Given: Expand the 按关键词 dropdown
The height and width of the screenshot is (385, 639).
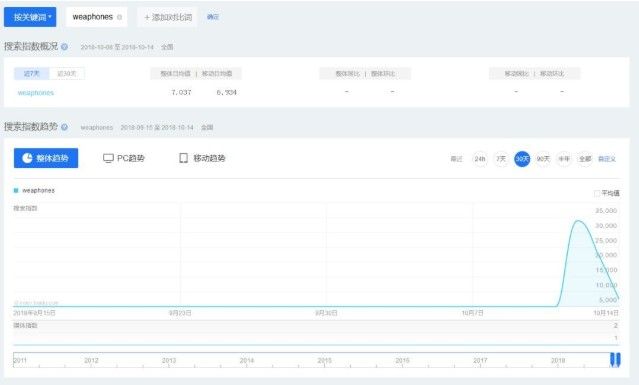Looking at the screenshot, I should pyautogui.click(x=30, y=17).
